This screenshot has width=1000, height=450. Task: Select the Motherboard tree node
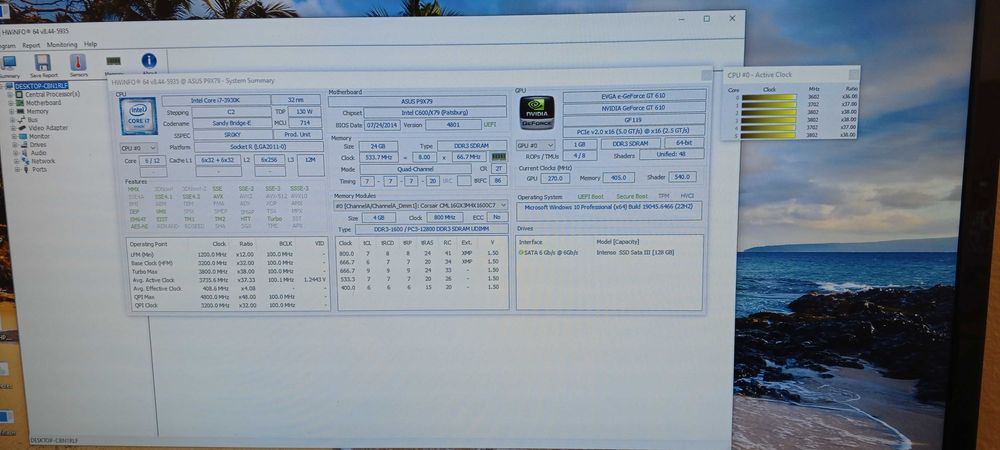click(43, 103)
